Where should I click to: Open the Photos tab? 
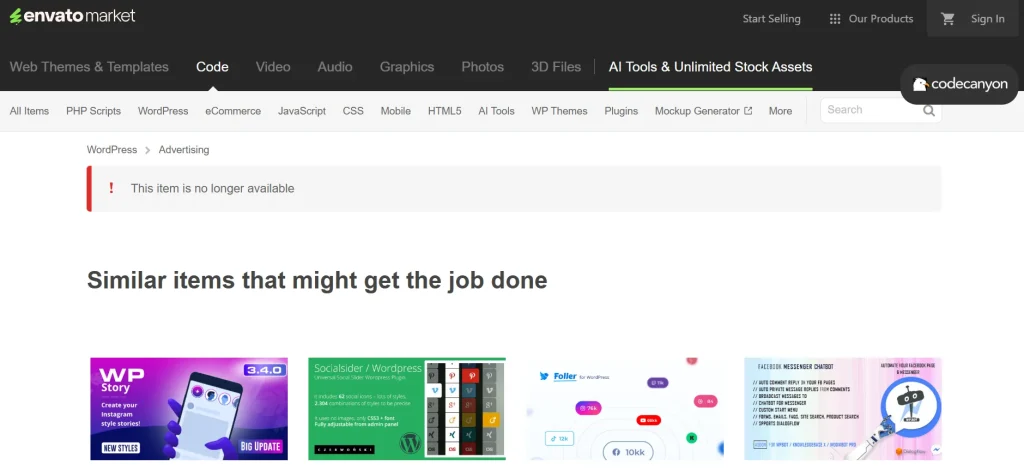483,67
